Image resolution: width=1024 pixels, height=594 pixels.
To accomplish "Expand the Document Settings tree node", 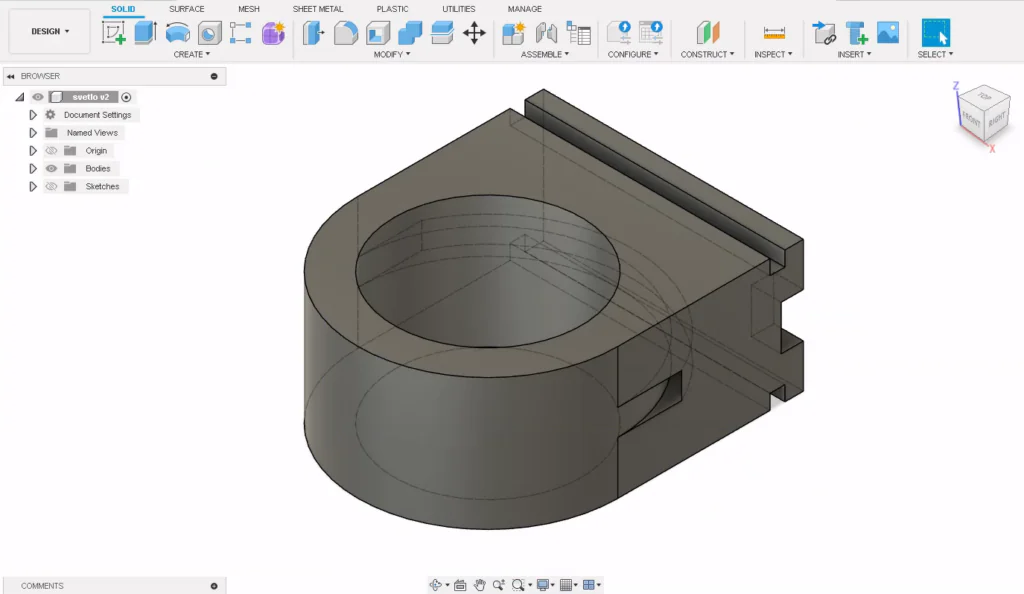I will click(33, 115).
